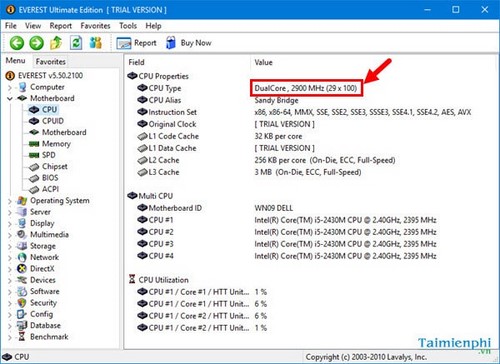Viewport: 500px width, 364px height.
Task: Select the Multimedia speaker icon
Action: pos(22,234)
